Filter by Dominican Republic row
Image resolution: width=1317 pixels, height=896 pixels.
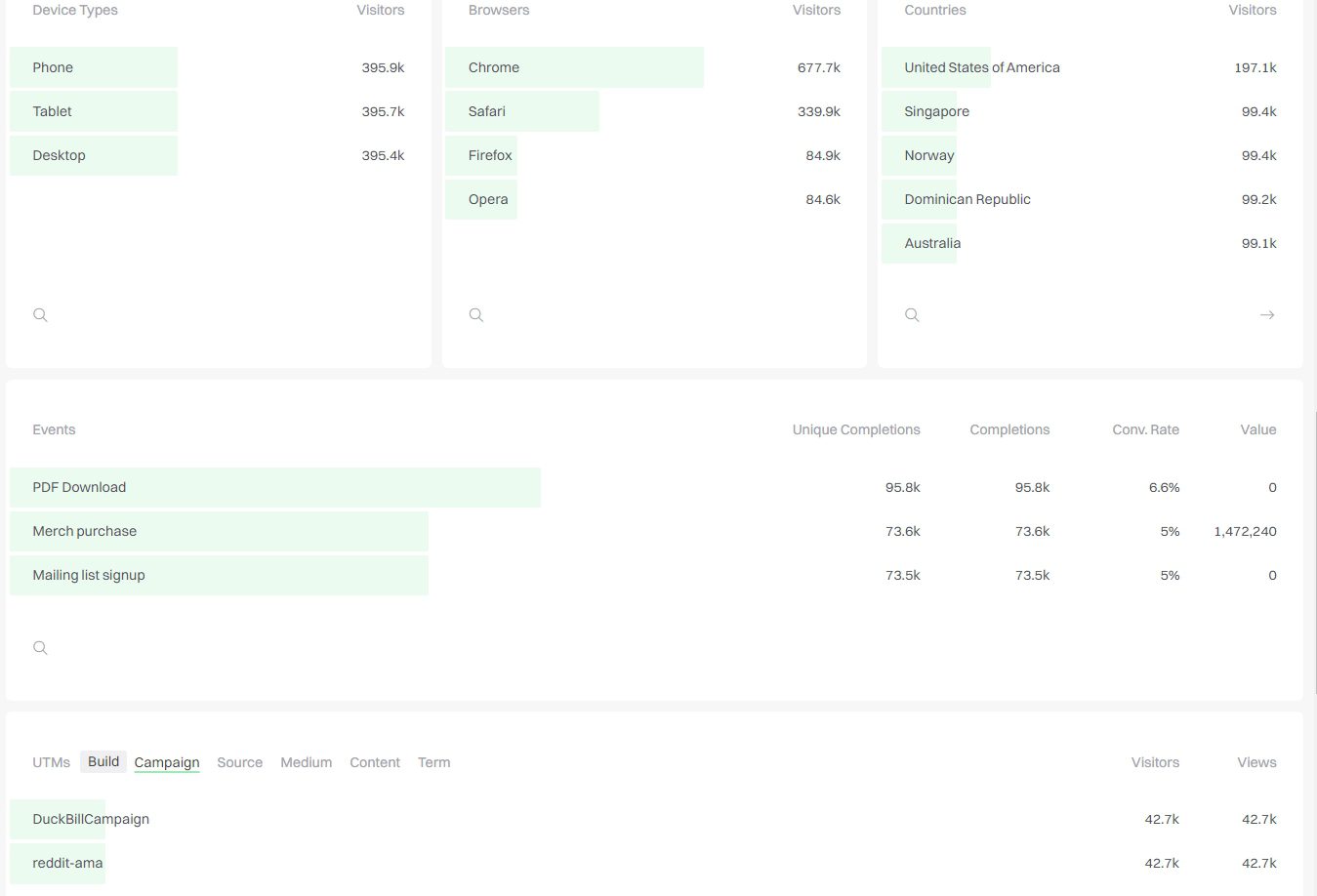1091,199
